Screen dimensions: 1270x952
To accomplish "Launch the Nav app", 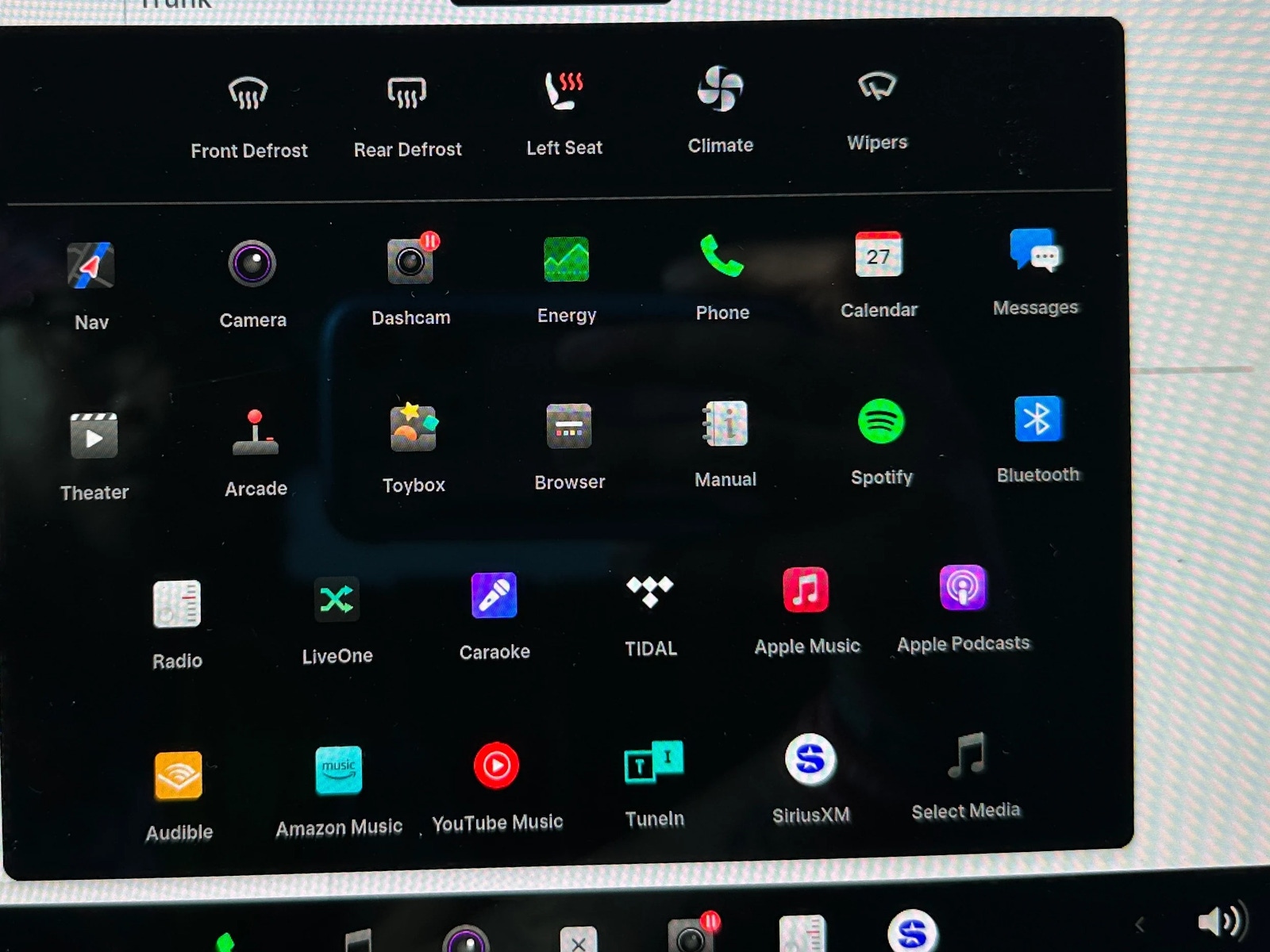I will click(90, 267).
